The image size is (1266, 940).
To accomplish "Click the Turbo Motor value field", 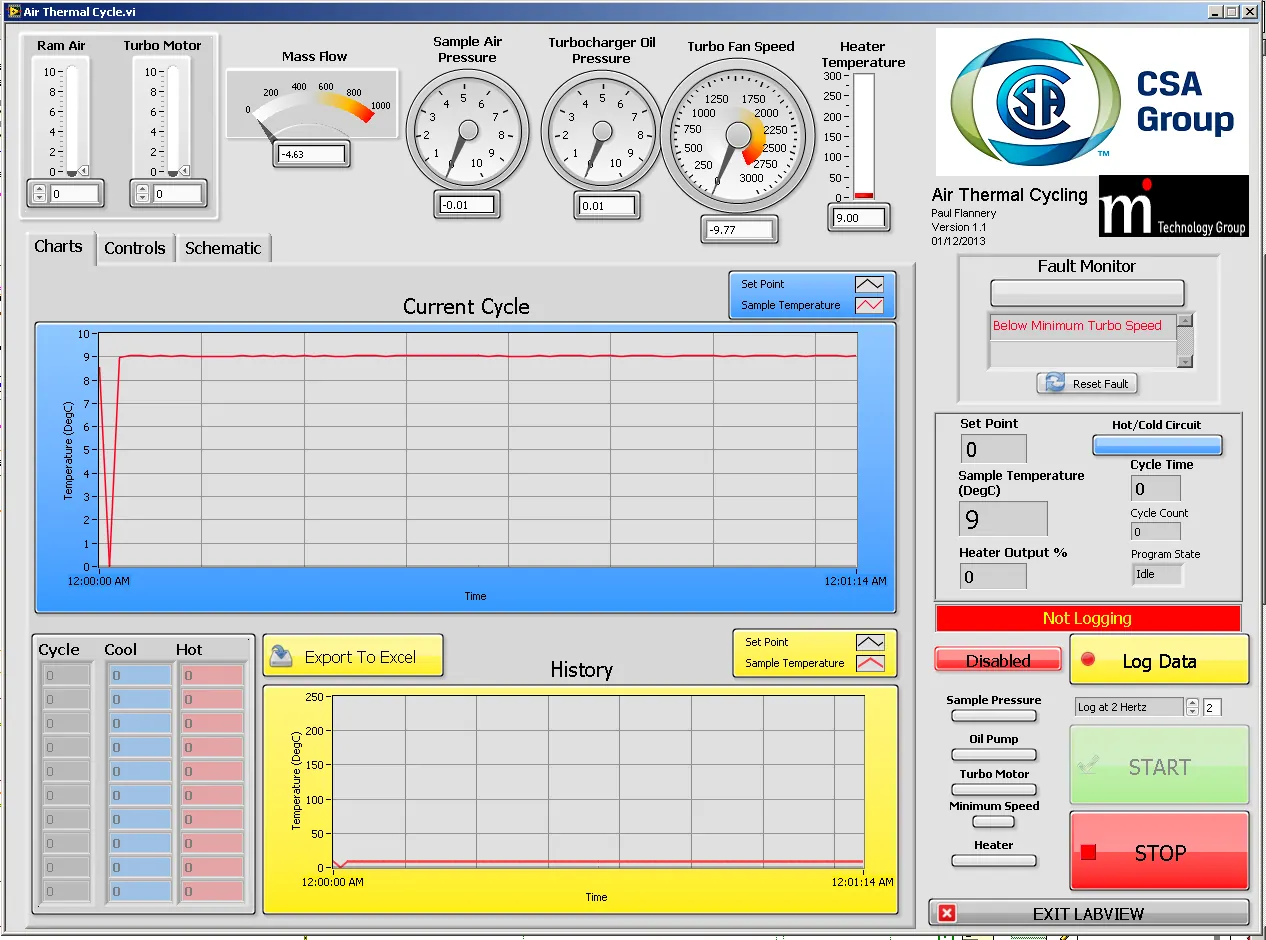I will click(177, 194).
